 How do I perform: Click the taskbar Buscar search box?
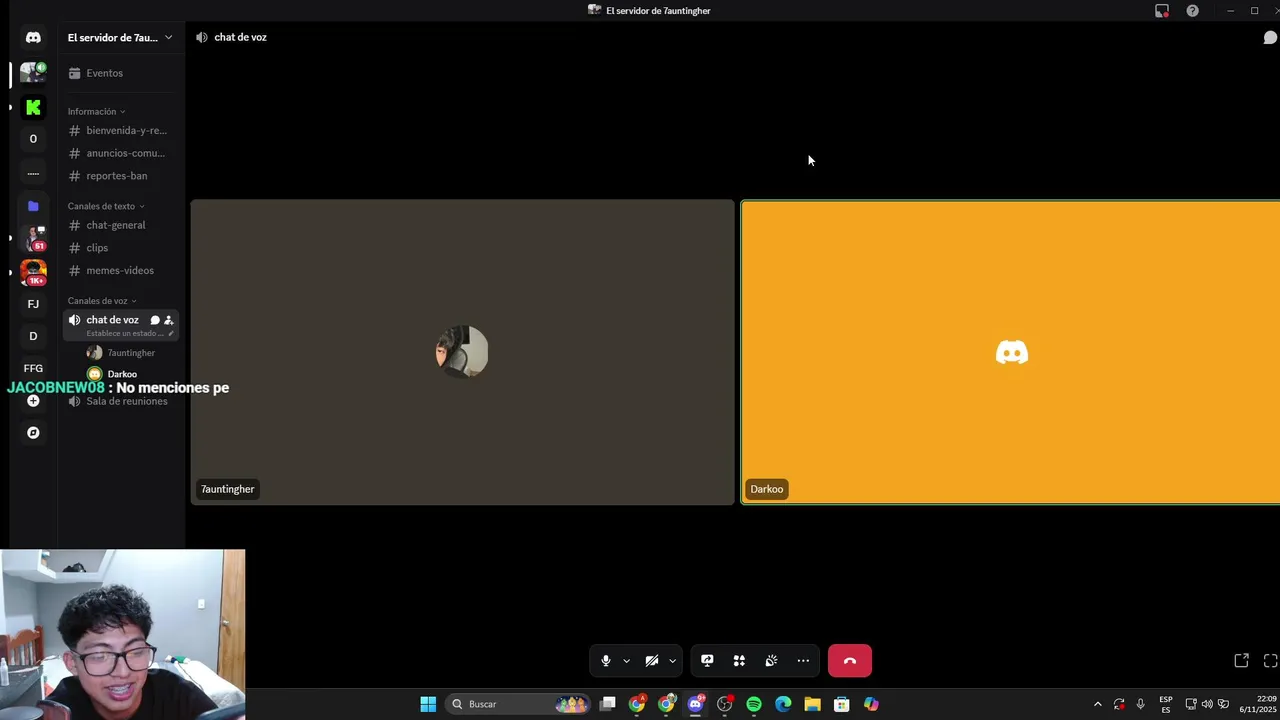(x=517, y=704)
